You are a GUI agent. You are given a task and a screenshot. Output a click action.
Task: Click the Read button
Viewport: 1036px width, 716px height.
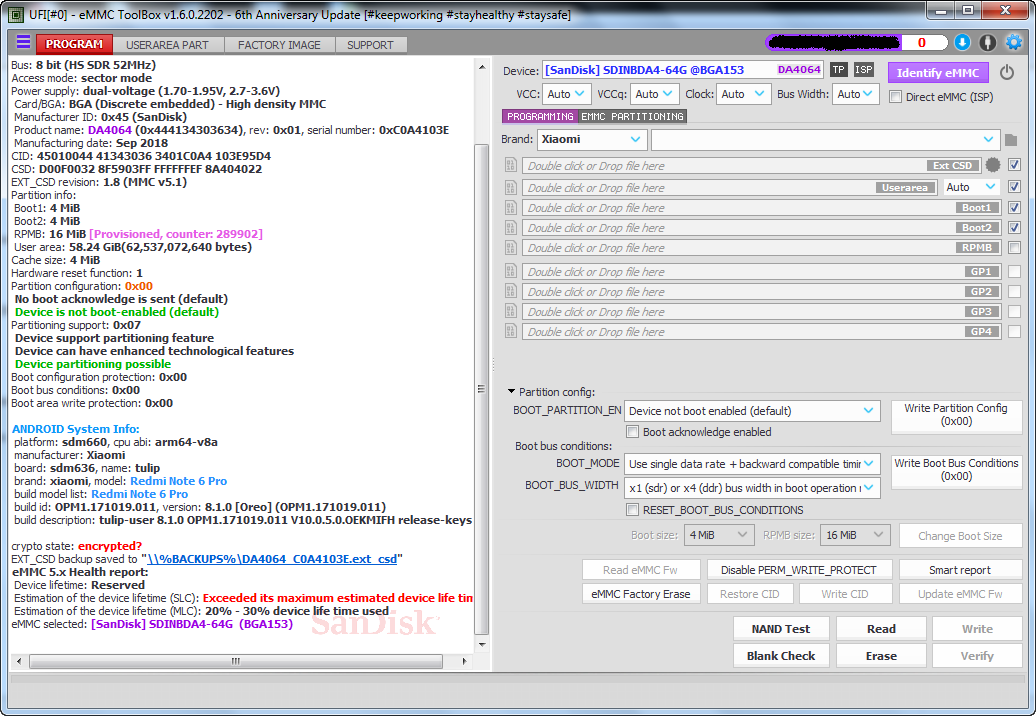[x=881, y=629]
